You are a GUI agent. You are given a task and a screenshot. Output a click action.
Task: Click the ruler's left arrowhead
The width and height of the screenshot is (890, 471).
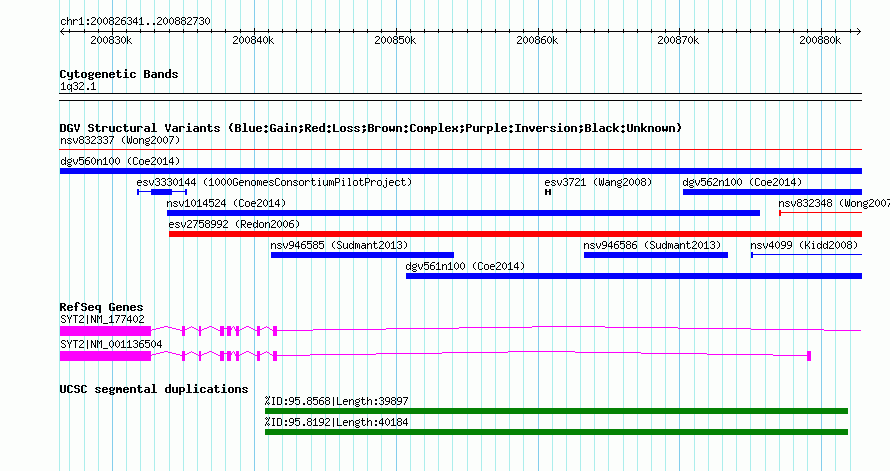[62, 32]
